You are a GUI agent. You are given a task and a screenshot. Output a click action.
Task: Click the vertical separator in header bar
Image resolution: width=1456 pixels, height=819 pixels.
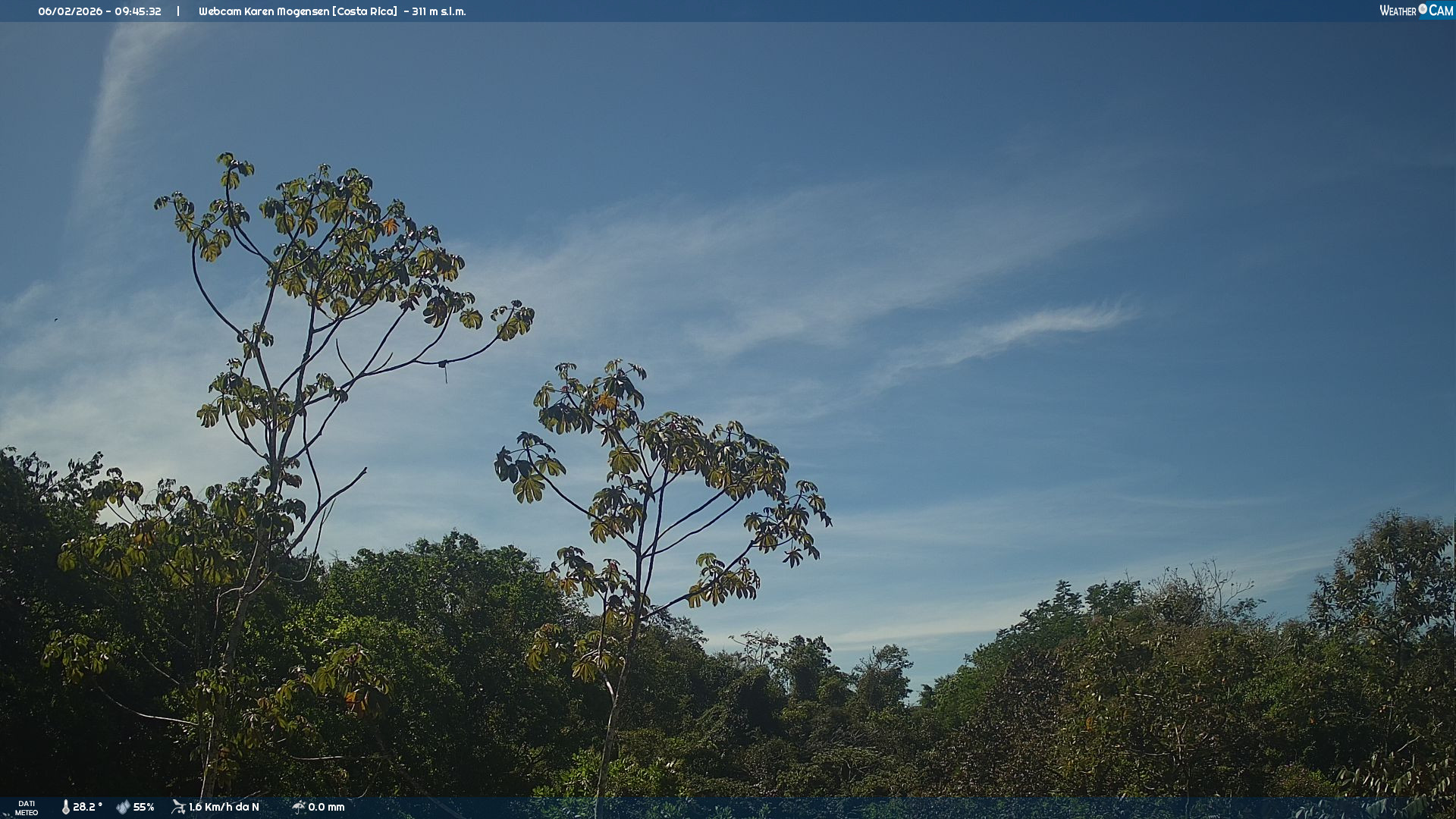click(x=178, y=11)
